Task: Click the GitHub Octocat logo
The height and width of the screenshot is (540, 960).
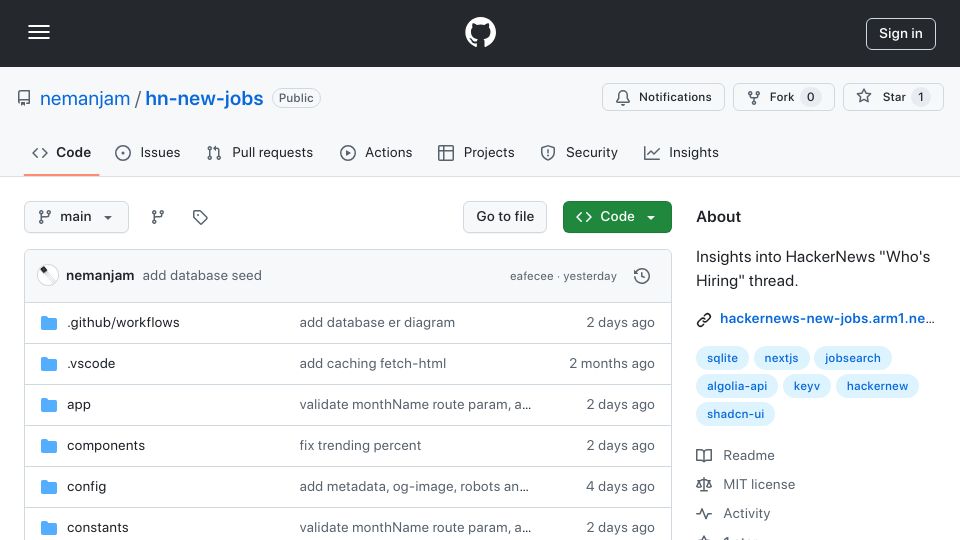Action: [480, 32]
